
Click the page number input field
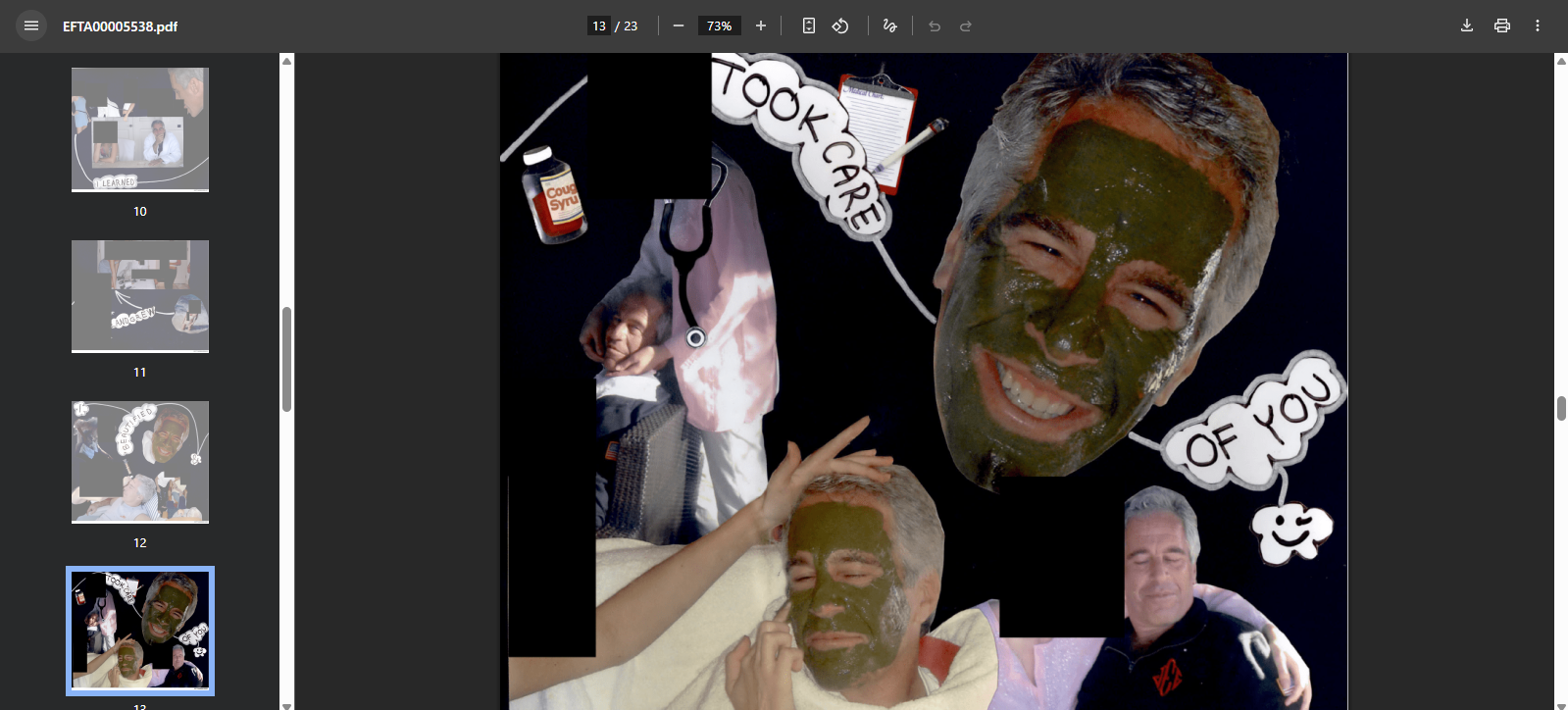[599, 25]
